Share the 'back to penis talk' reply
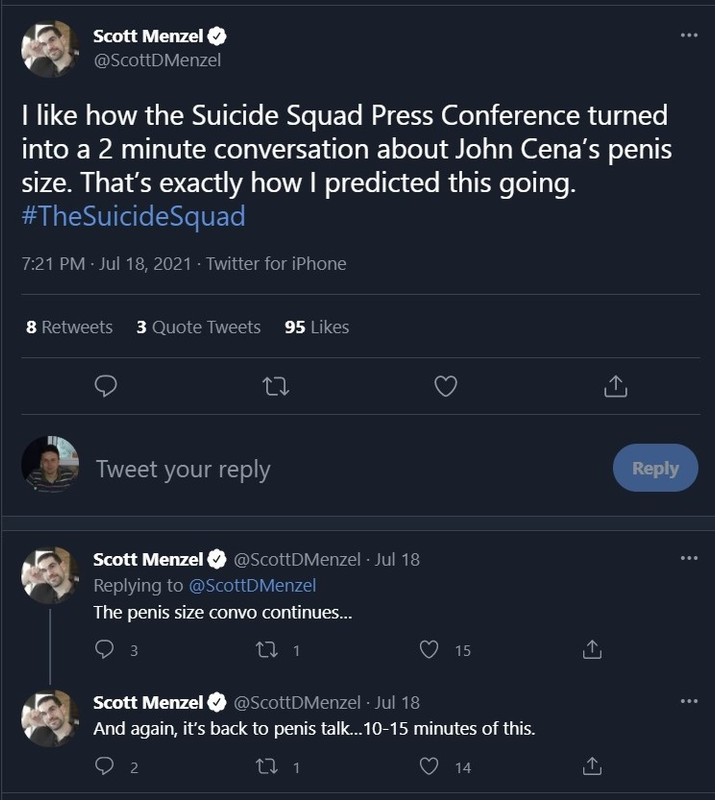Screen dimensions: 715x800 (x=591, y=767)
